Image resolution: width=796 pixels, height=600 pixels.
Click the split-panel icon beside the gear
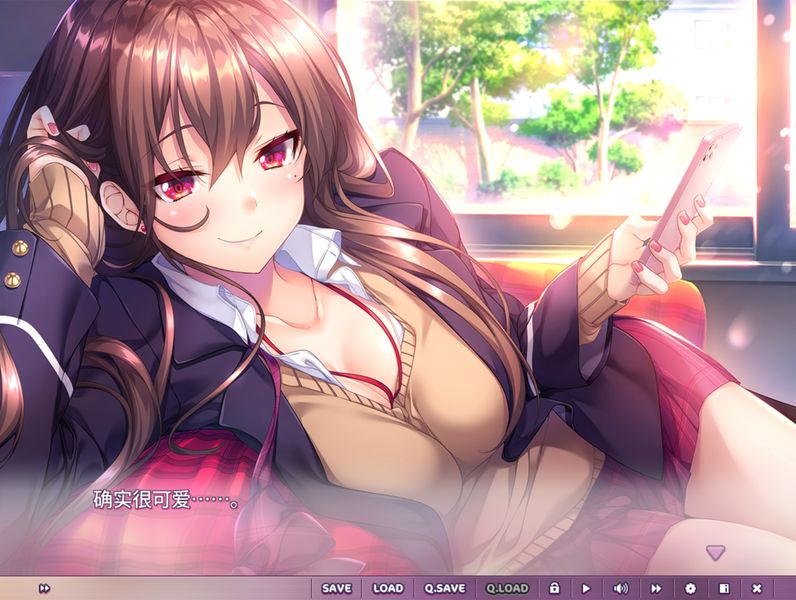(723, 588)
